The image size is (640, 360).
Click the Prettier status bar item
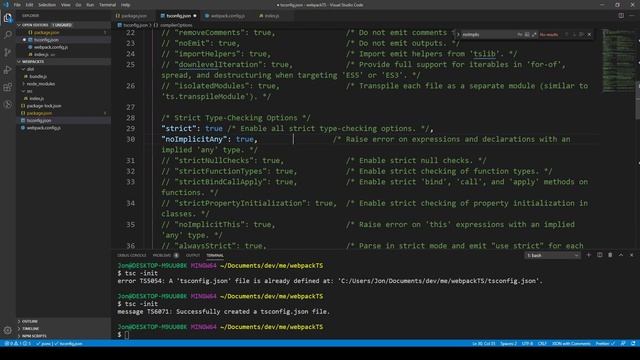coord(605,344)
